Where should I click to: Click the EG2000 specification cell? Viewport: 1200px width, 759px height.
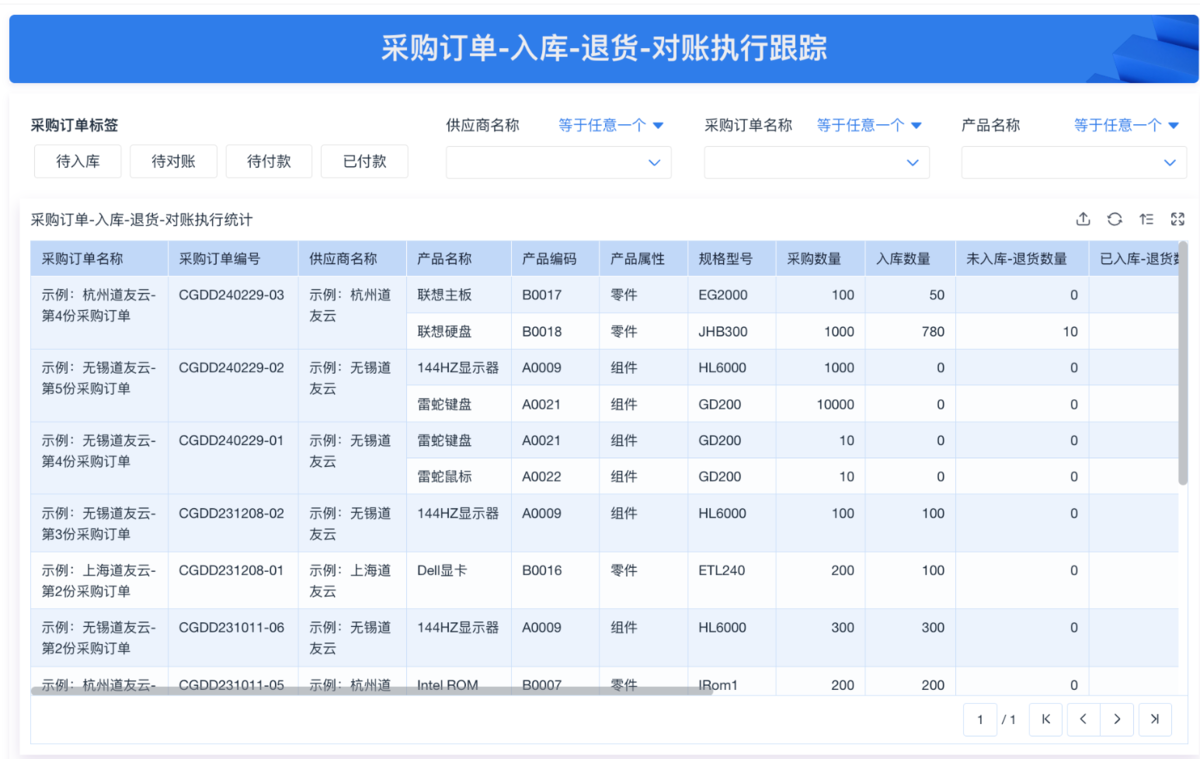(x=731, y=295)
